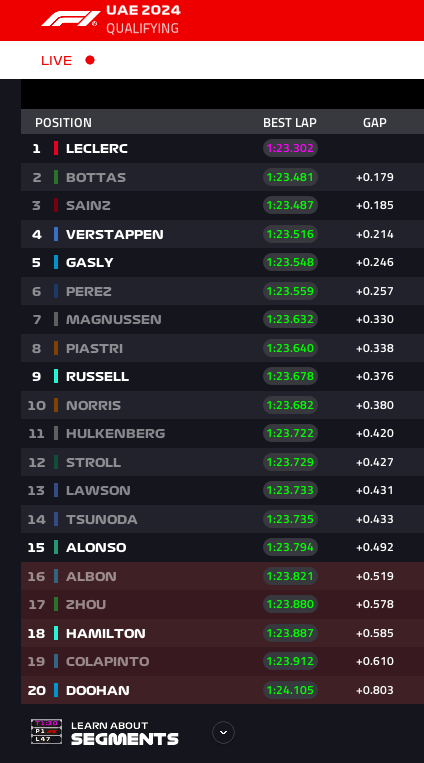This screenshot has width=424, height=763.
Task: Select Leclerc's purple 1:23.302 best lap
Action: (x=290, y=148)
